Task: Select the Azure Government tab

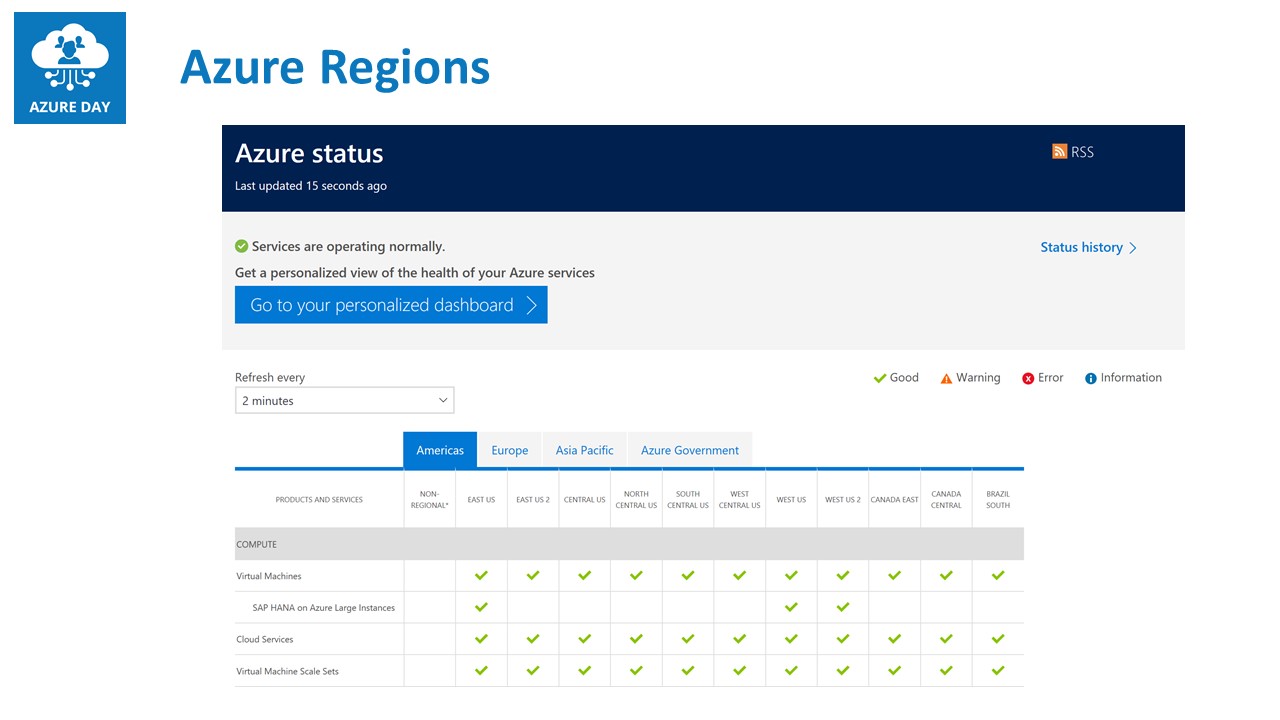Action: [689, 450]
